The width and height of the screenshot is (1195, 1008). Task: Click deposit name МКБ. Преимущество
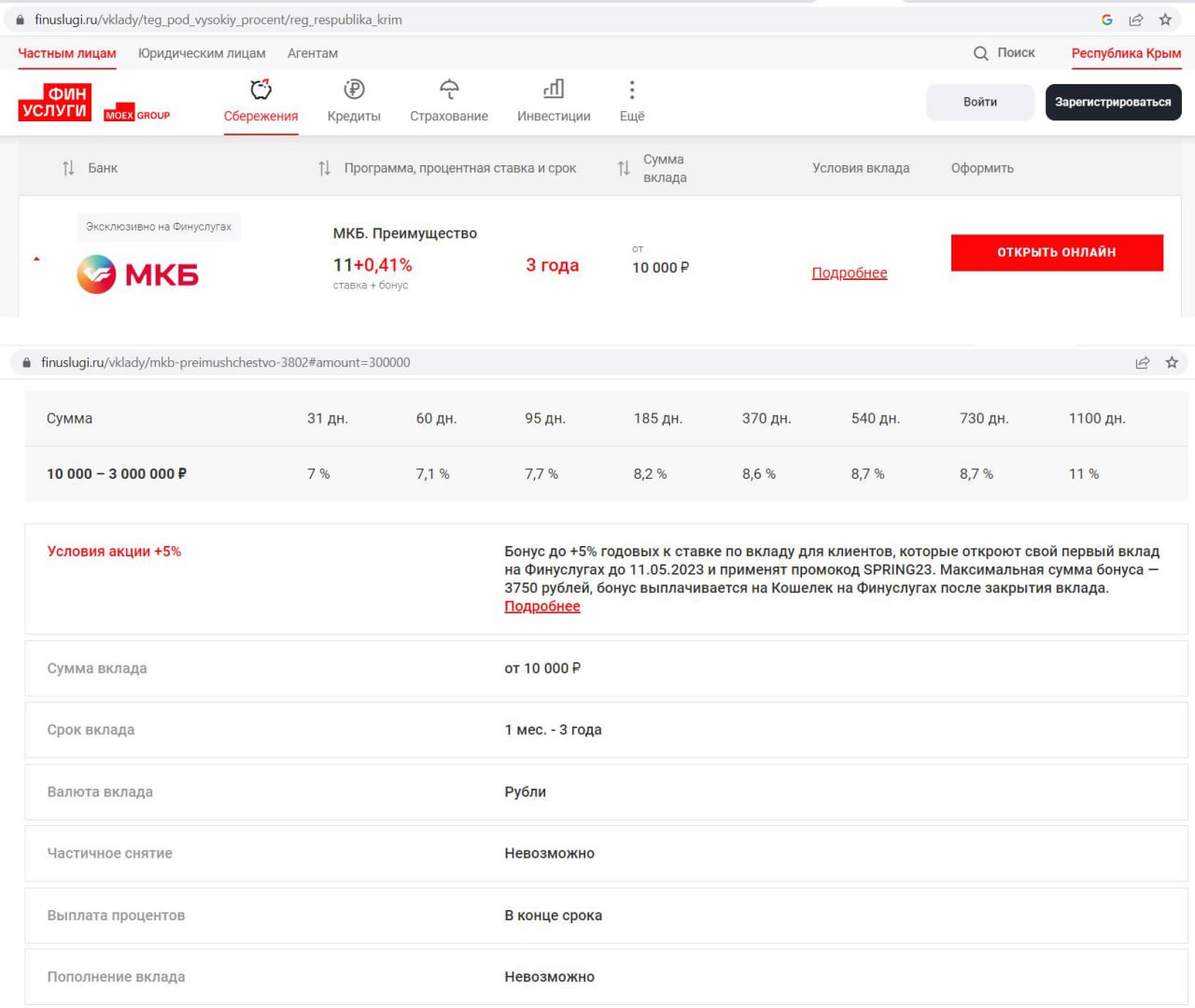pyautogui.click(x=405, y=233)
